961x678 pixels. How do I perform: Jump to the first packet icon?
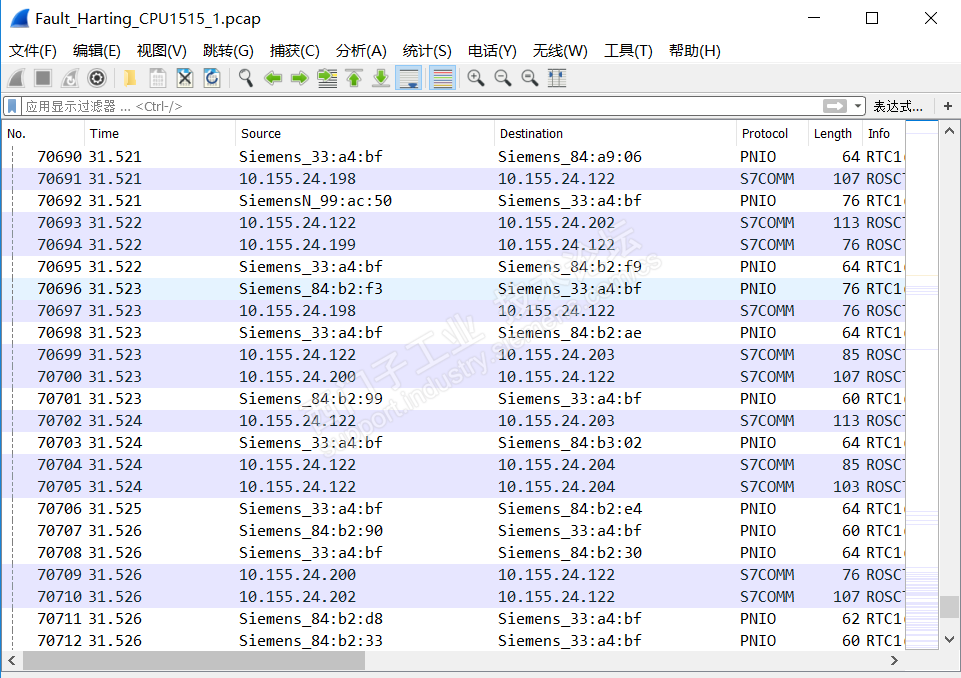pyautogui.click(x=354, y=78)
